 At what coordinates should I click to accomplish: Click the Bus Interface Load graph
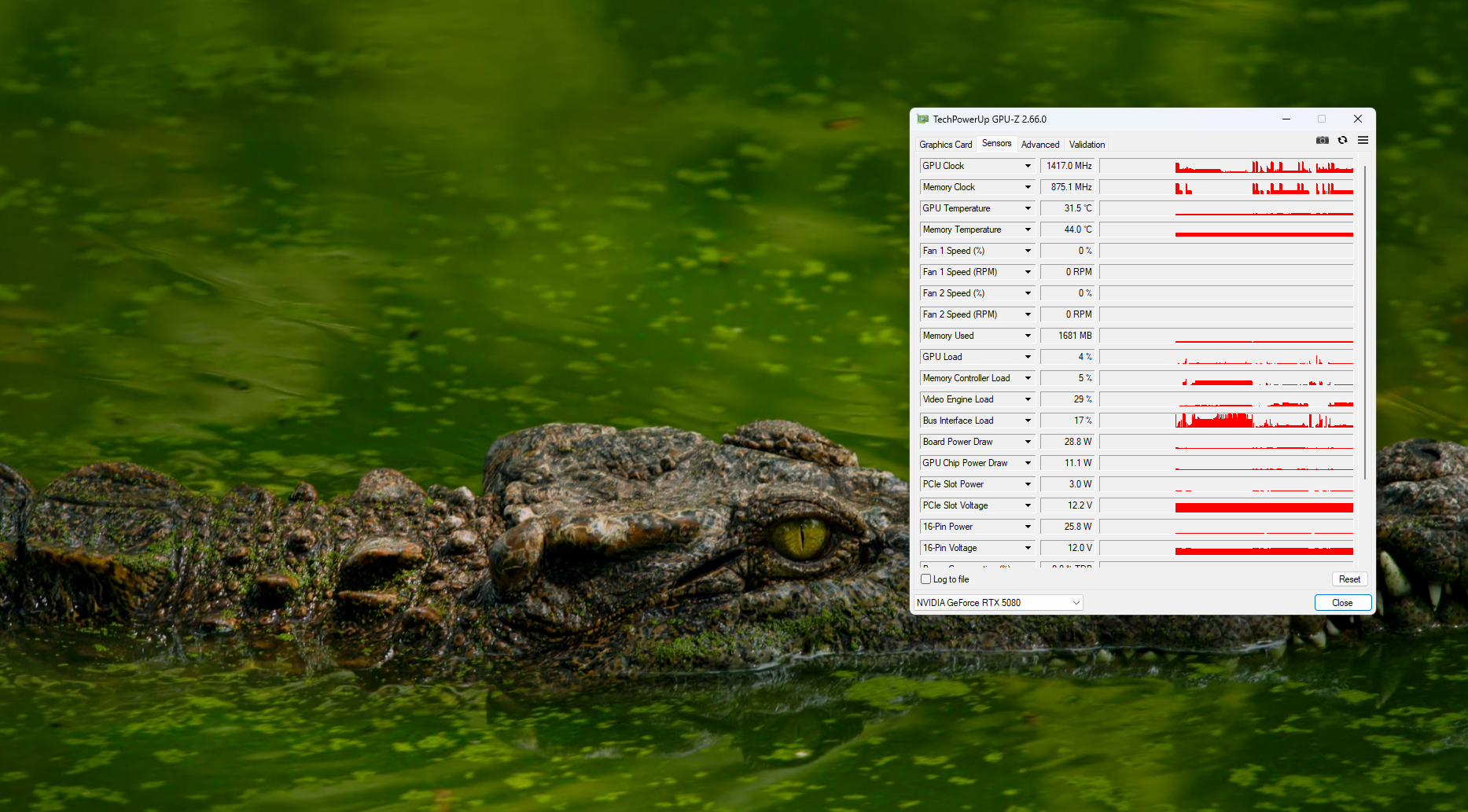[1226, 421]
